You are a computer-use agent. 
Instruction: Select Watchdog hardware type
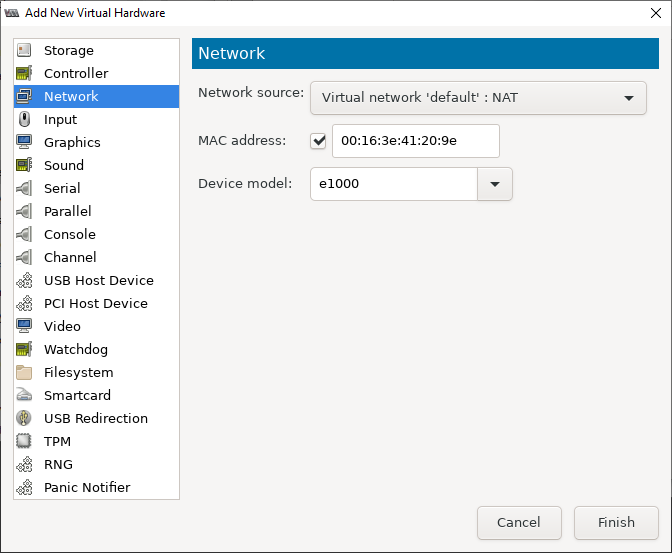click(x=75, y=349)
